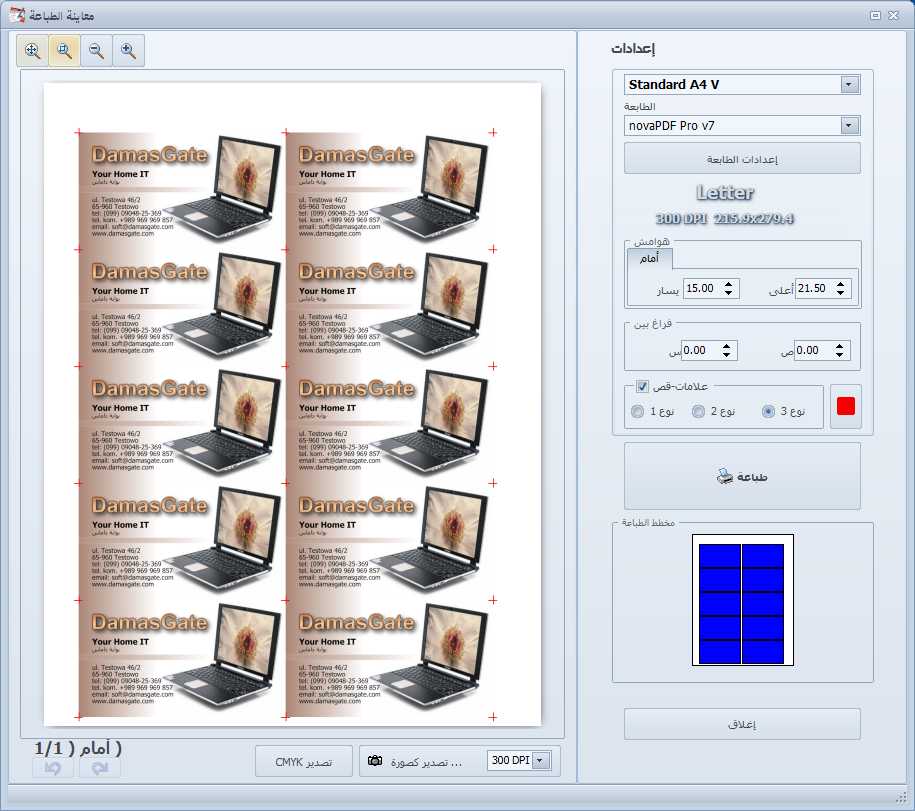Viewport: 915px width, 811px height.
Task: Click the هوامش margins group label
Action: tap(652, 241)
